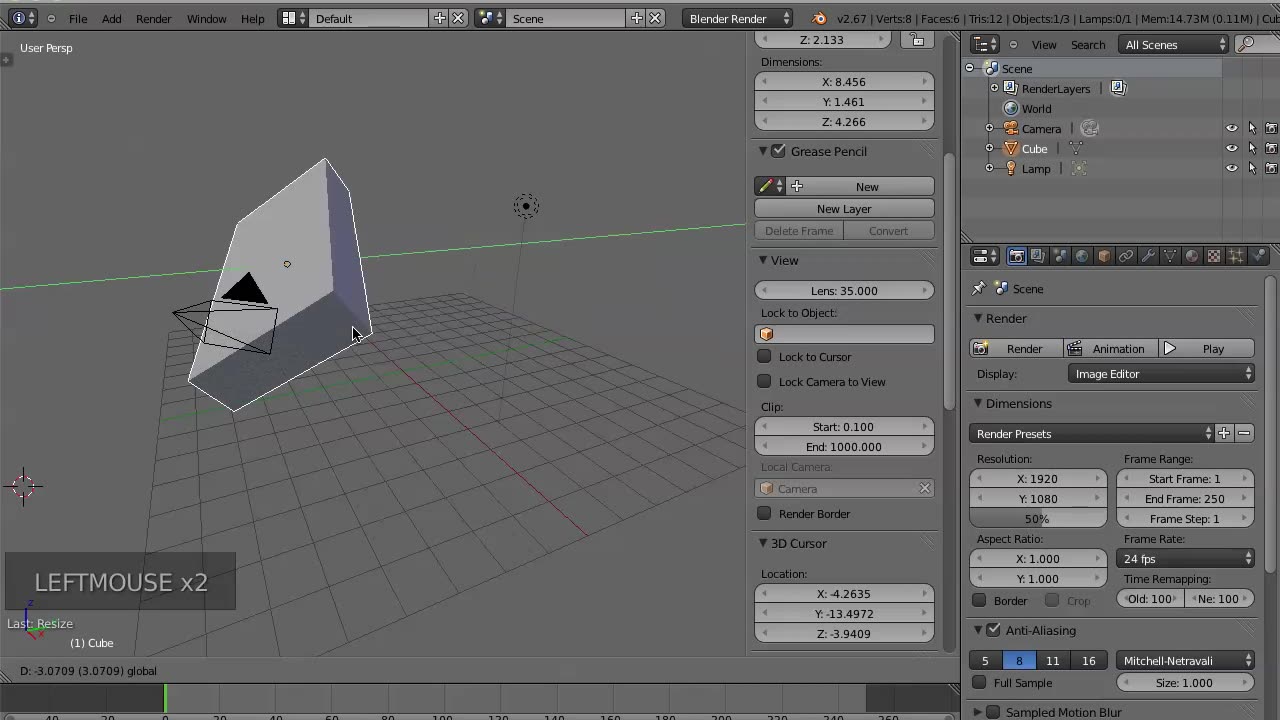Open the Object properties tab (cube icon)
This screenshot has width=1280, height=720.
[1104, 257]
